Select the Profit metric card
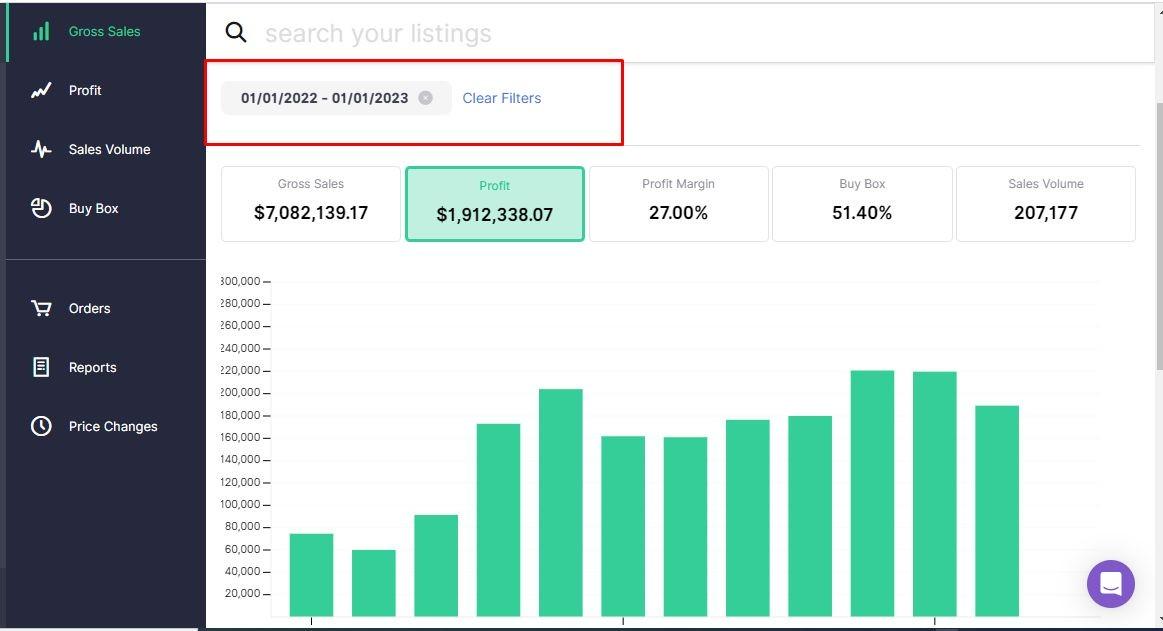 tap(494, 204)
